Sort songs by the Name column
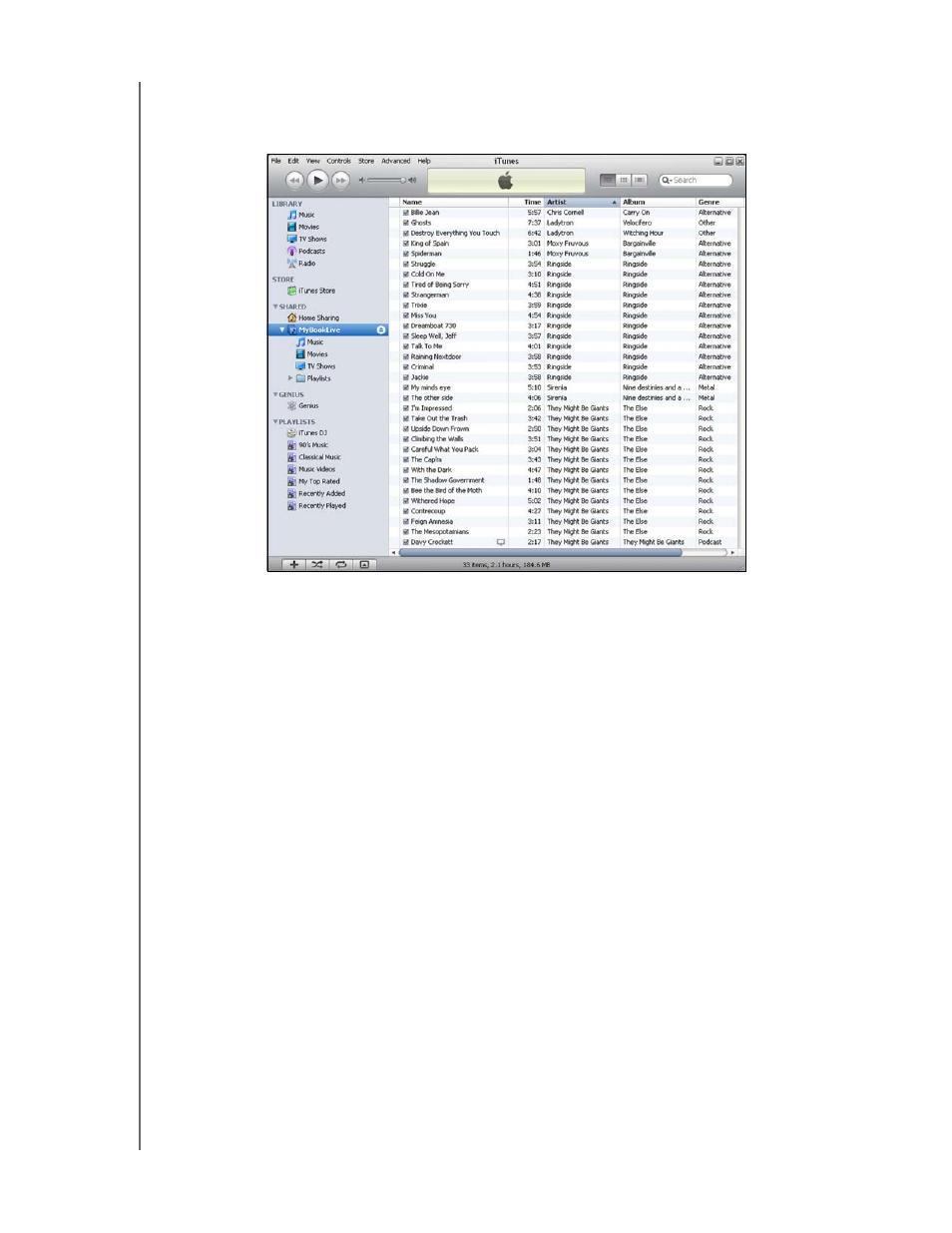 (x=455, y=202)
